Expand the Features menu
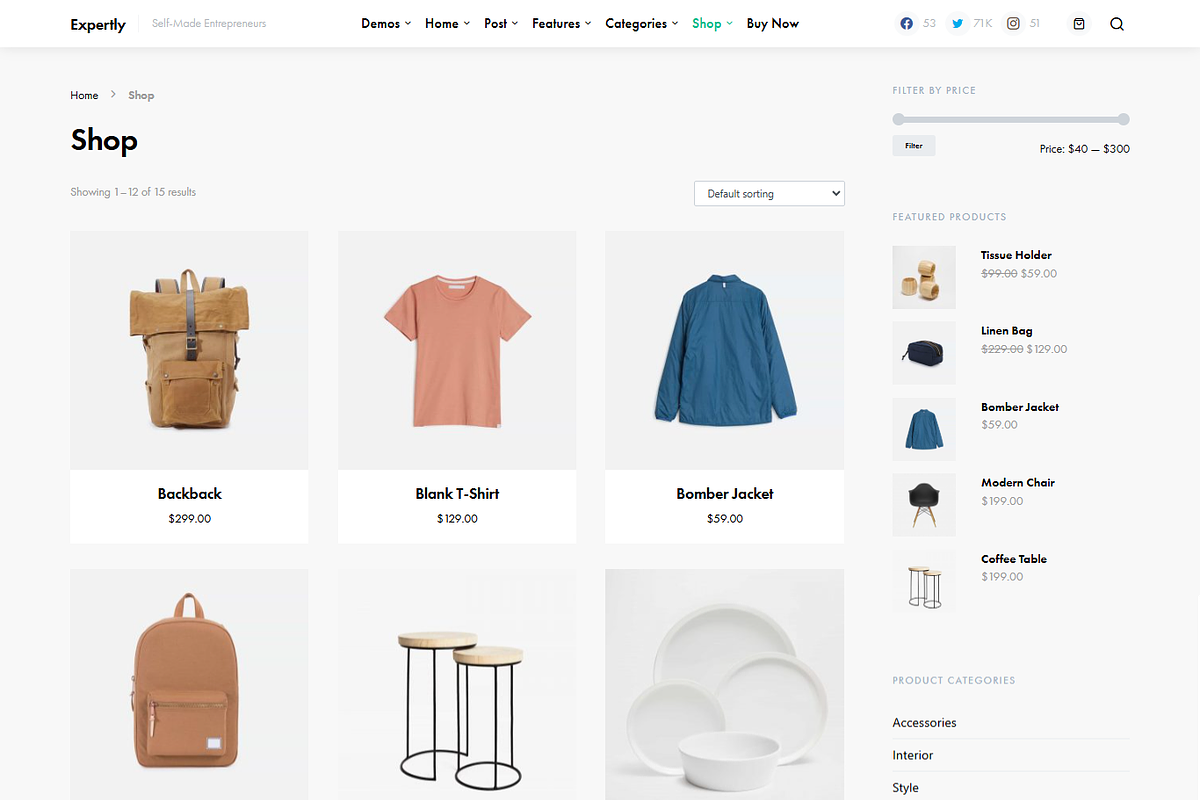The image size is (1200, 800). click(x=561, y=23)
